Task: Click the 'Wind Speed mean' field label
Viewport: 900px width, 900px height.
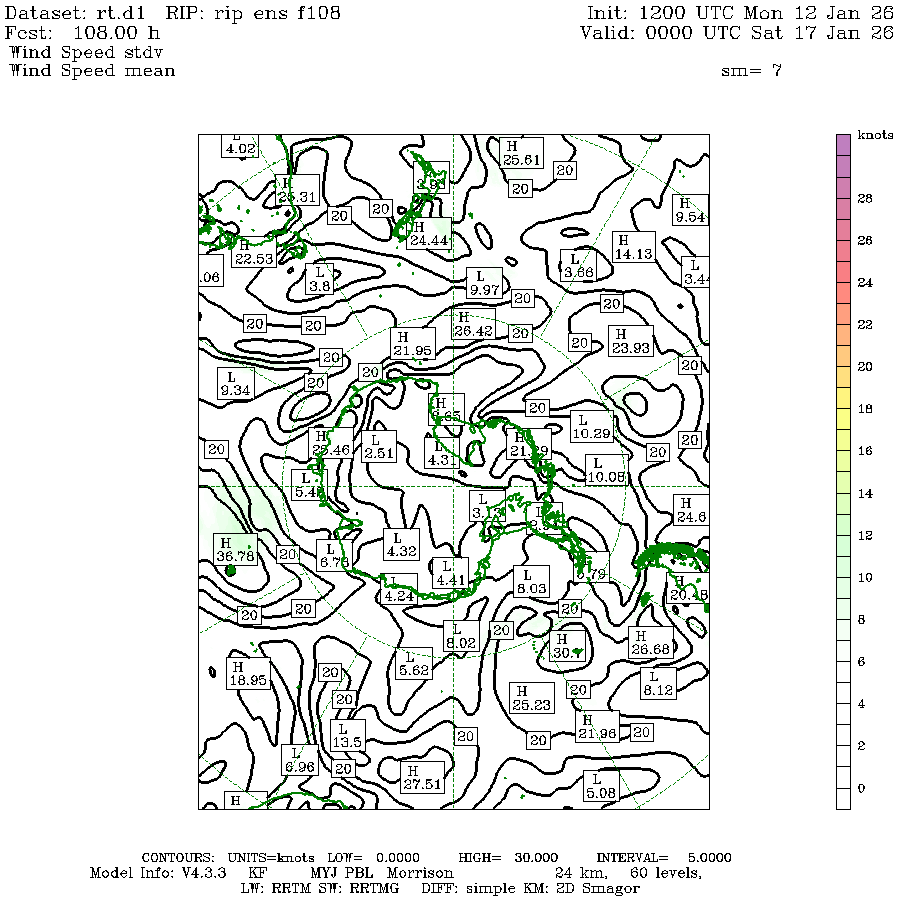Action: [92, 71]
